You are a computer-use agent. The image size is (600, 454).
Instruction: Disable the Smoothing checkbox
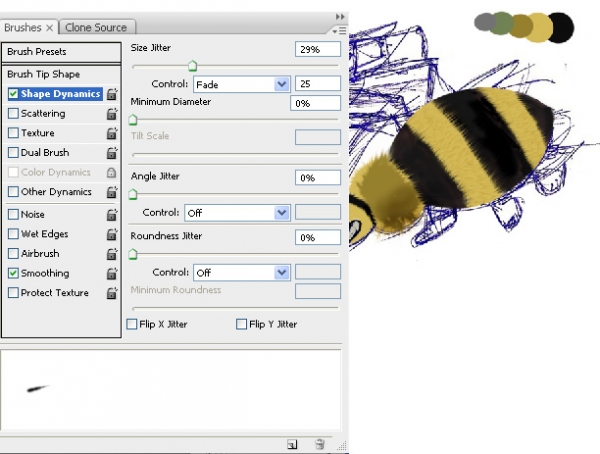pos(13,273)
